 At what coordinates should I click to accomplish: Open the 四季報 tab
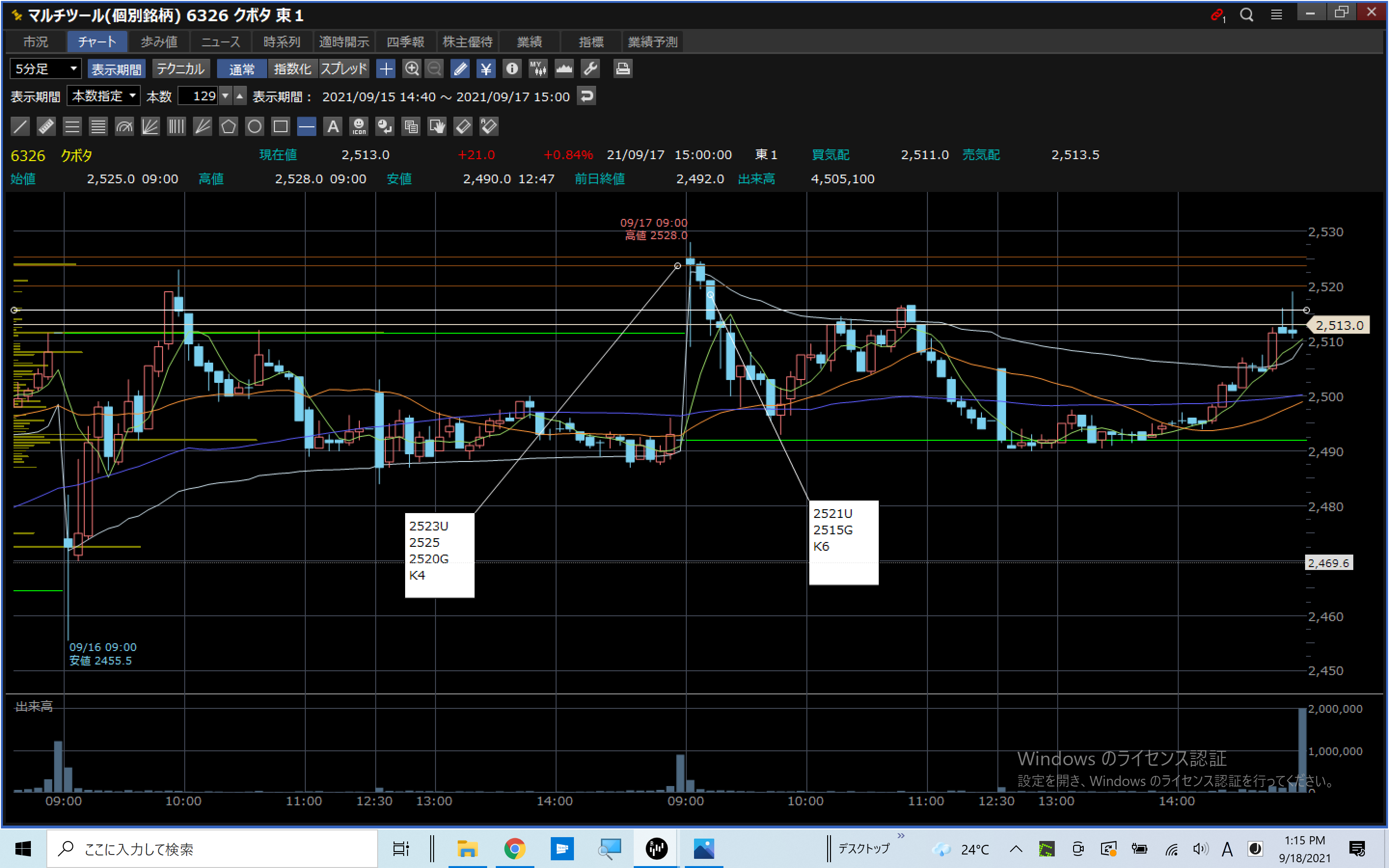coord(405,42)
